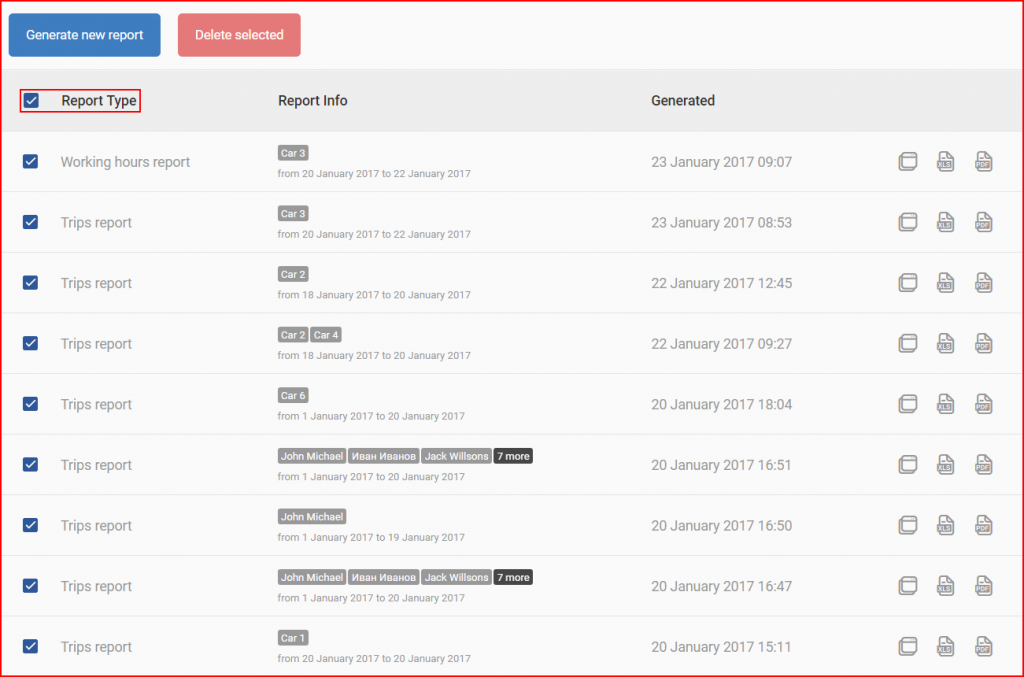Deselect report generated 20 January 16:51
The height and width of the screenshot is (677, 1024).
[x=31, y=465]
